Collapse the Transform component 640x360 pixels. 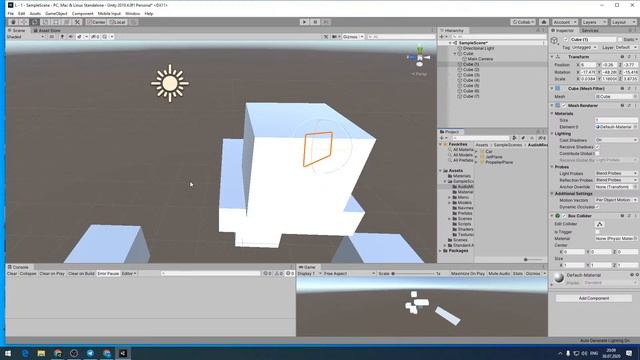552,57
